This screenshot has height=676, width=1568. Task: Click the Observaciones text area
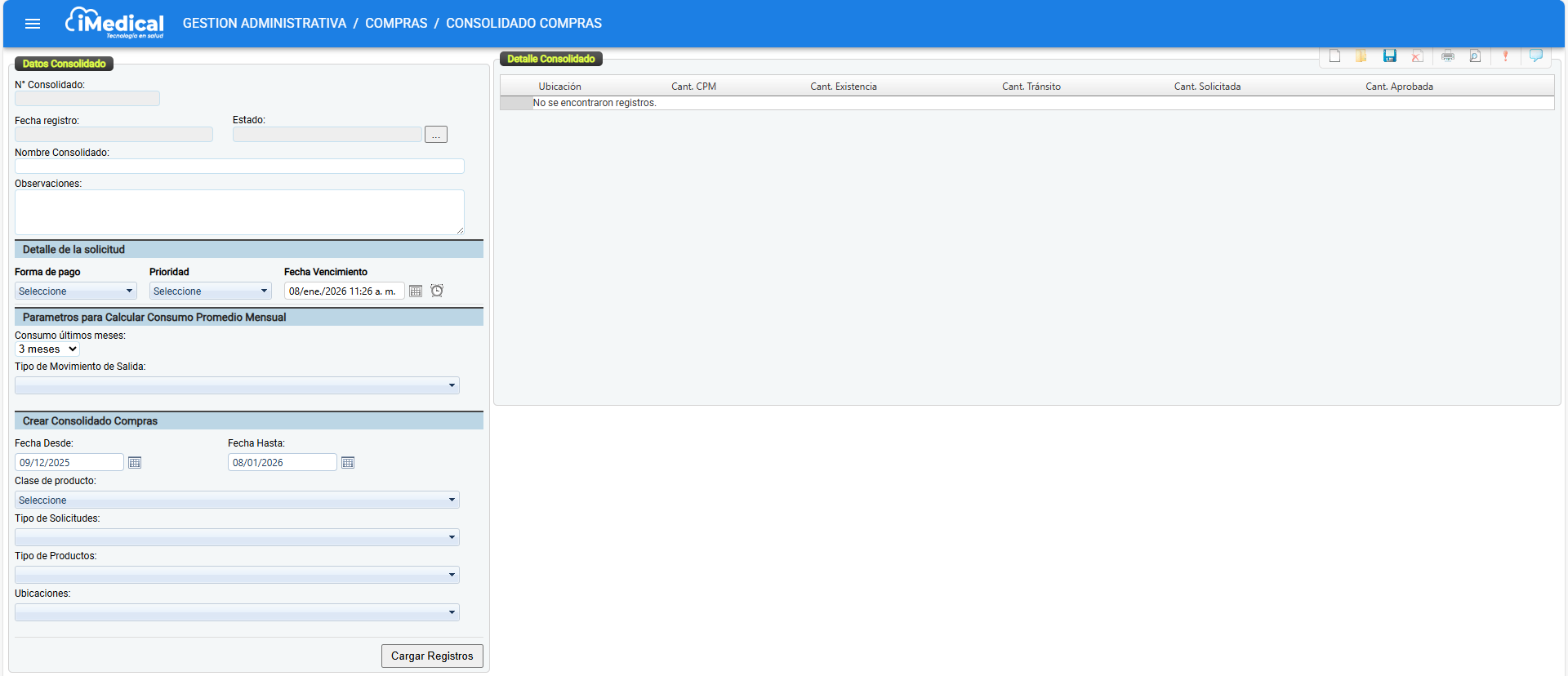pyautogui.click(x=239, y=212)
